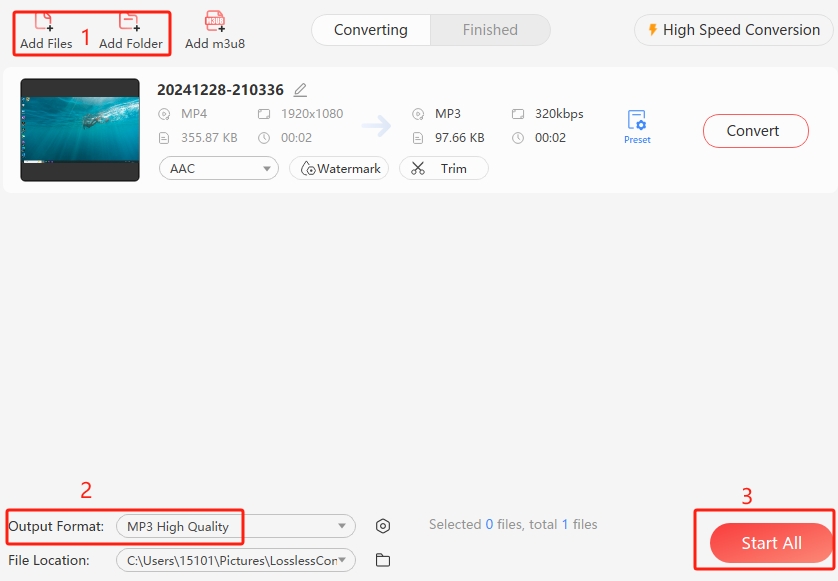Click the Add m3u8 icon
This screenshot has height=581, width=838.
[x=214, y=22]
